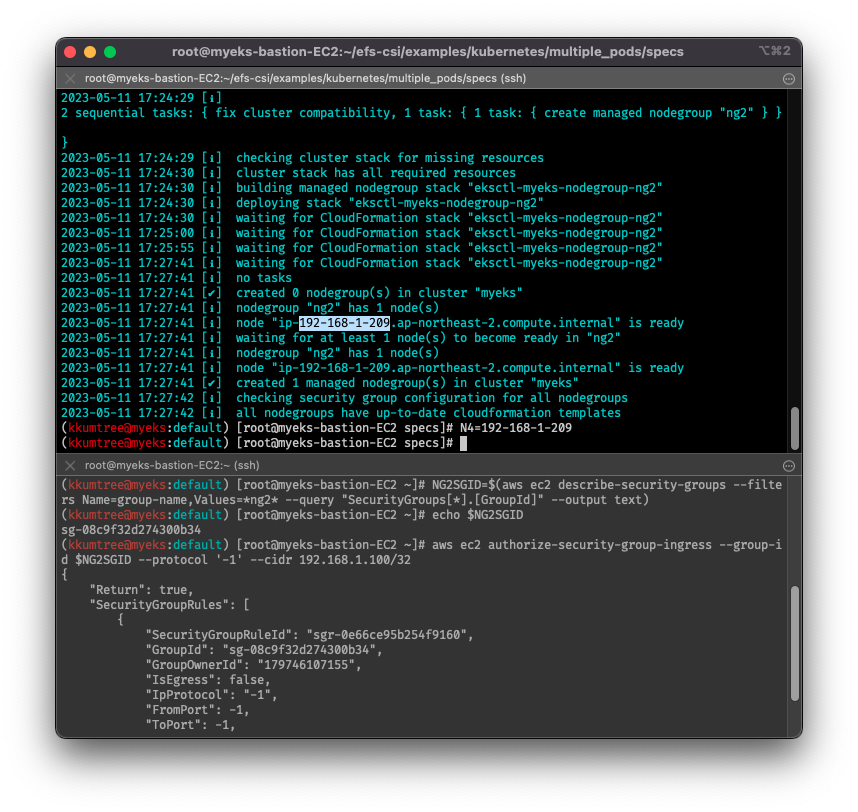The width and height of the screenshot is (858, 812).
Task: Click the --cidr 192.168.1.100/32 argument
Action: [330, 560]
